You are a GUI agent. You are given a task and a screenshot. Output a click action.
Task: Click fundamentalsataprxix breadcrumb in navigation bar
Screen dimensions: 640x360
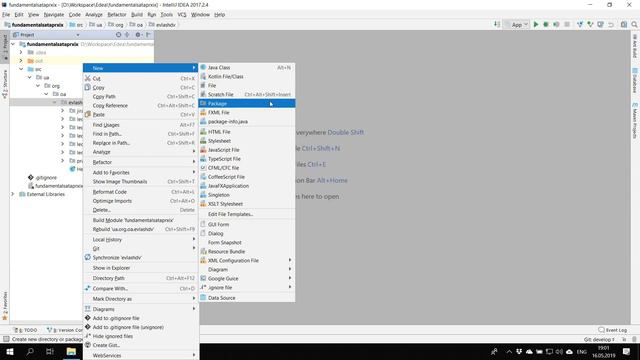pos(34,25)
